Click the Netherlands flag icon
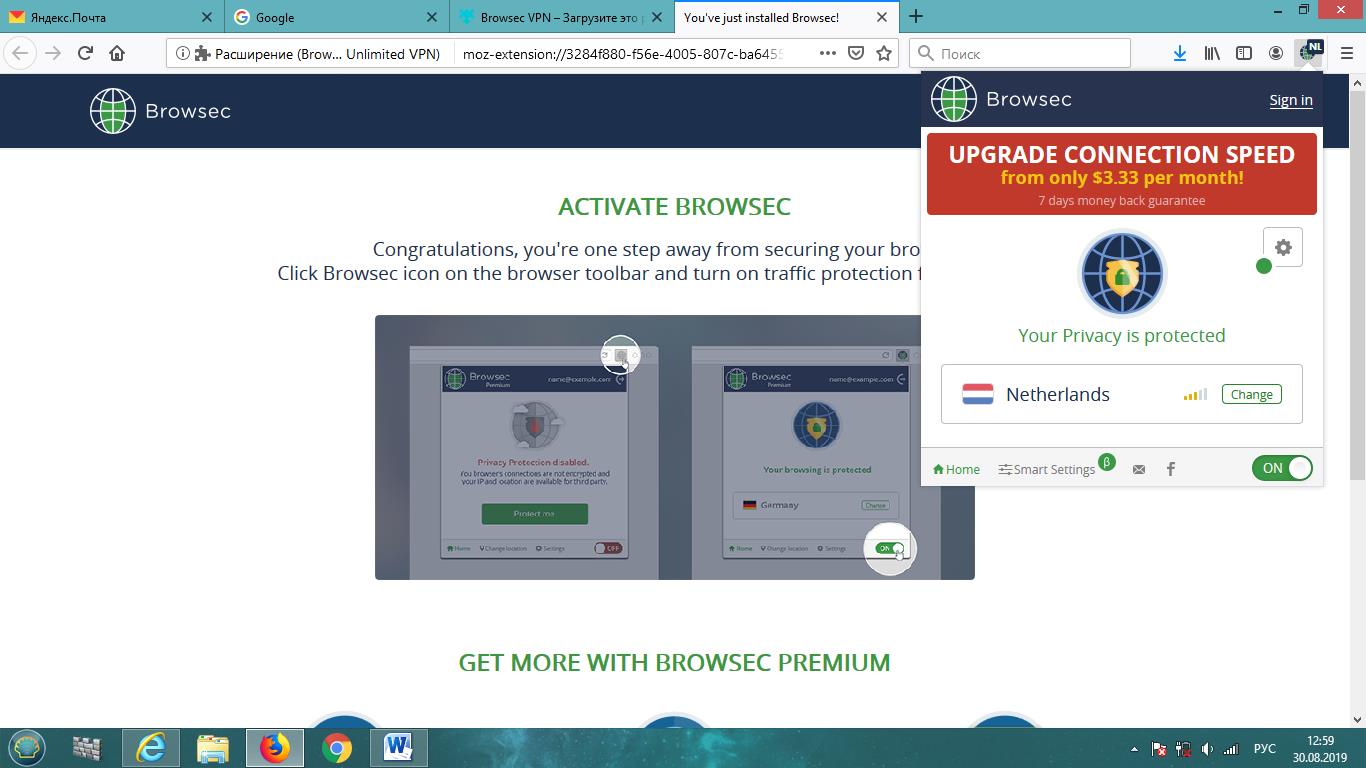 [978, 394]
